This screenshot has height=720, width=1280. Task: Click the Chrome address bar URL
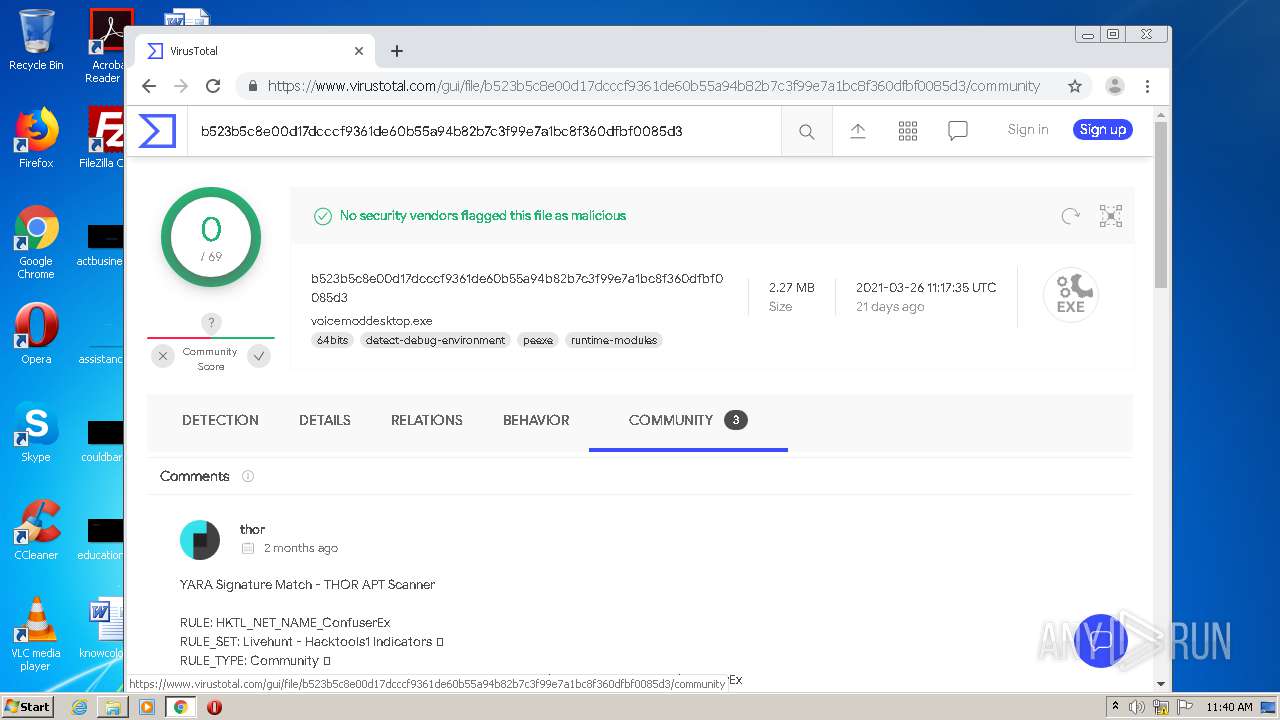(x=654, y=86)
